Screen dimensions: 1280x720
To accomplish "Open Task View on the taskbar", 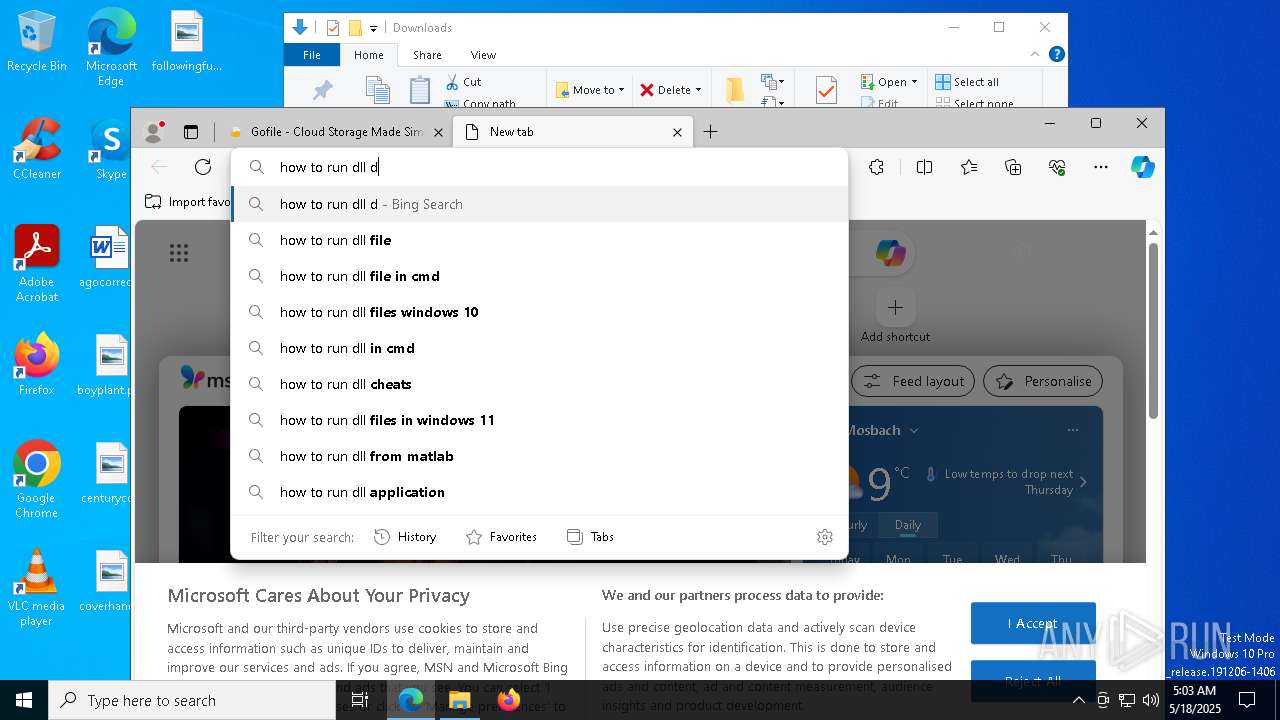I will (360, 700).
